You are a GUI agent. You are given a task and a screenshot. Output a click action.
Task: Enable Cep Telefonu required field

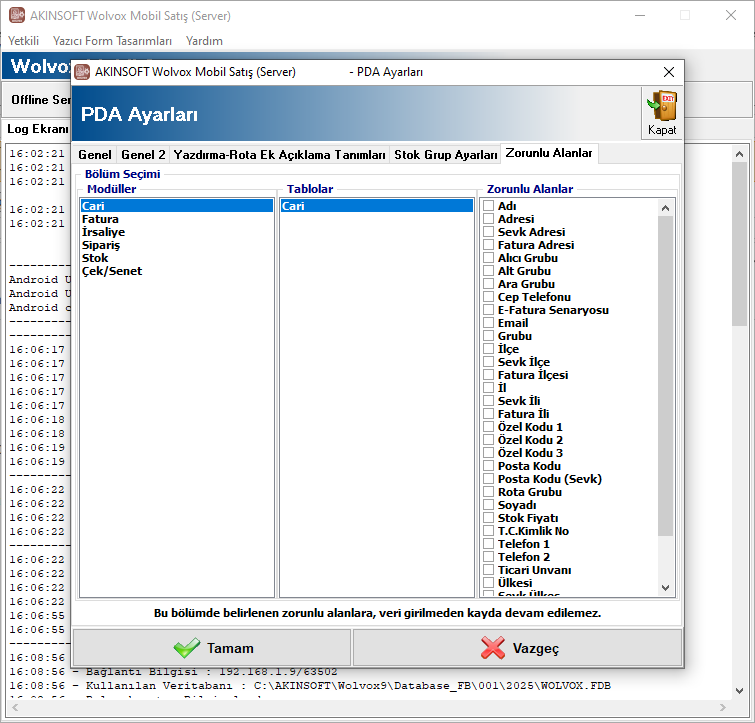click(x=488, y=297)
